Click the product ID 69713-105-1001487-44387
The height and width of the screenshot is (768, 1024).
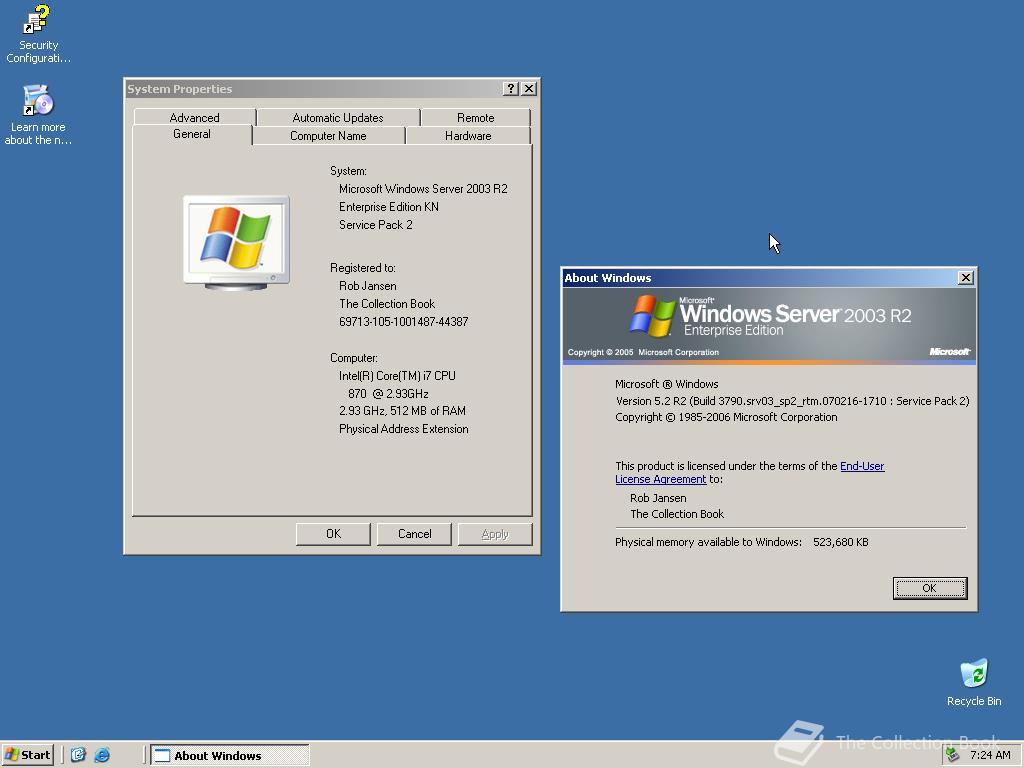404,322
